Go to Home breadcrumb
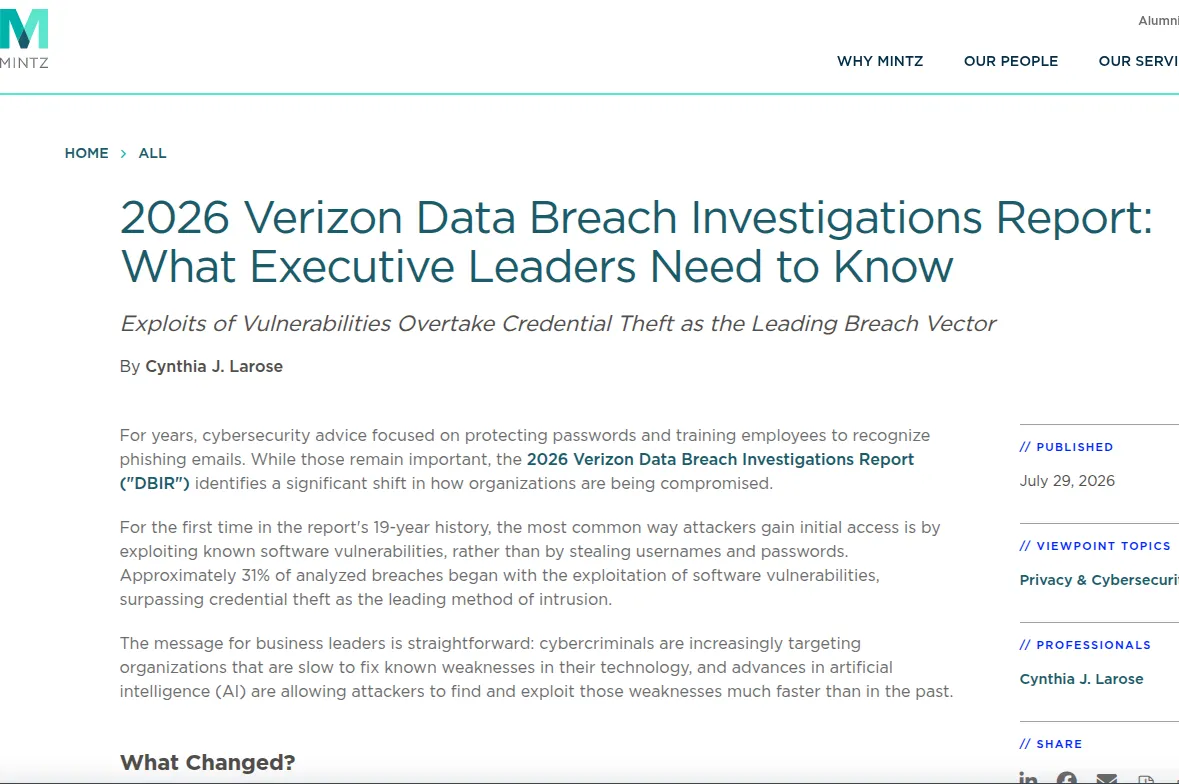 (x=86, y=153)
